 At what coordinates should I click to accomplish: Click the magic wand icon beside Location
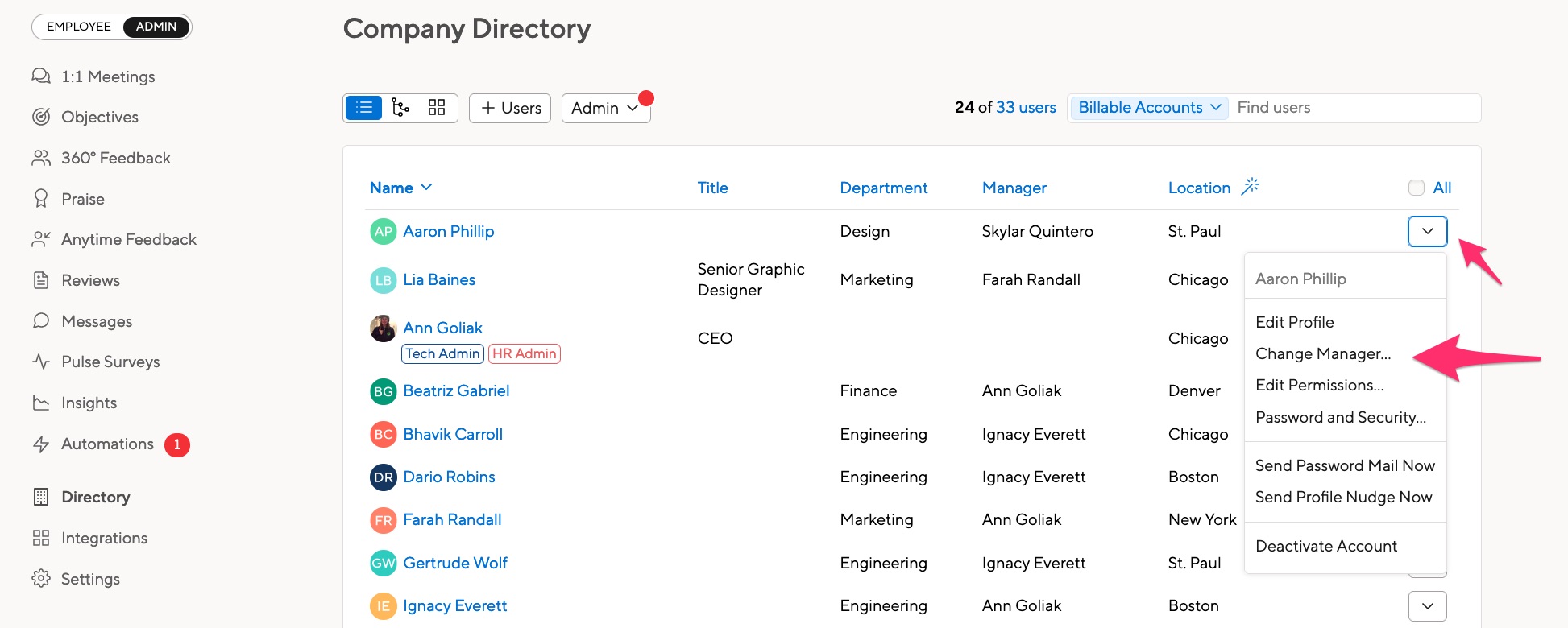(1250, 187)
